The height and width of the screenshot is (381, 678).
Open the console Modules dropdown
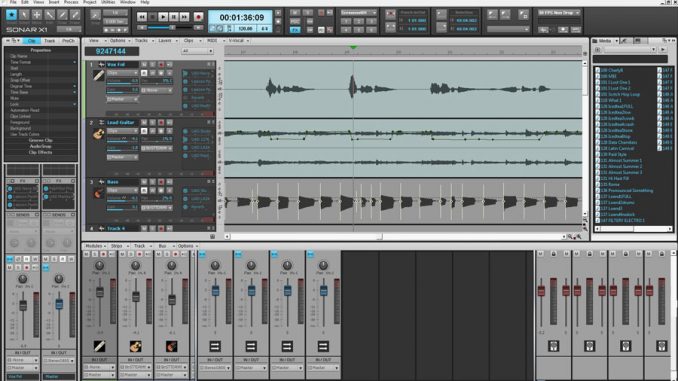(95, 246)
